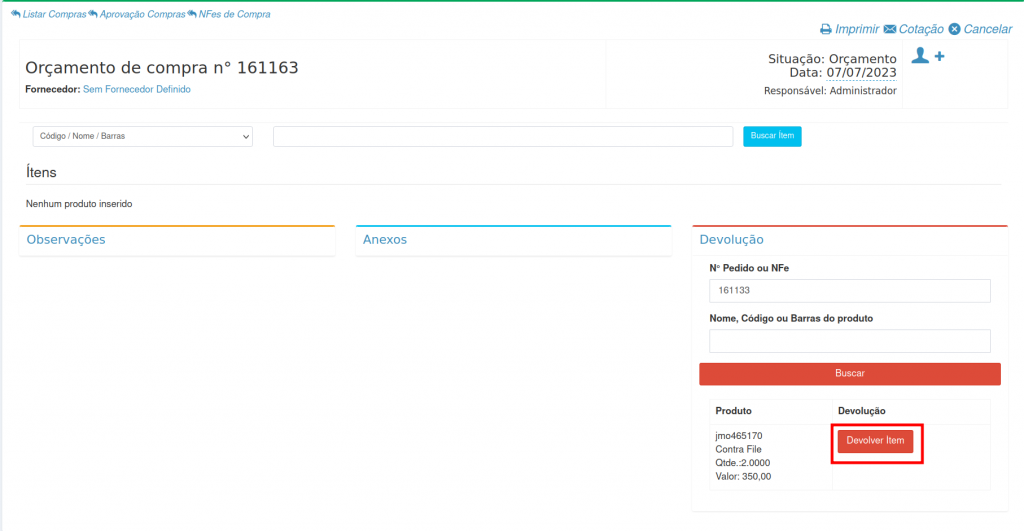Click the add user icon

927,57
